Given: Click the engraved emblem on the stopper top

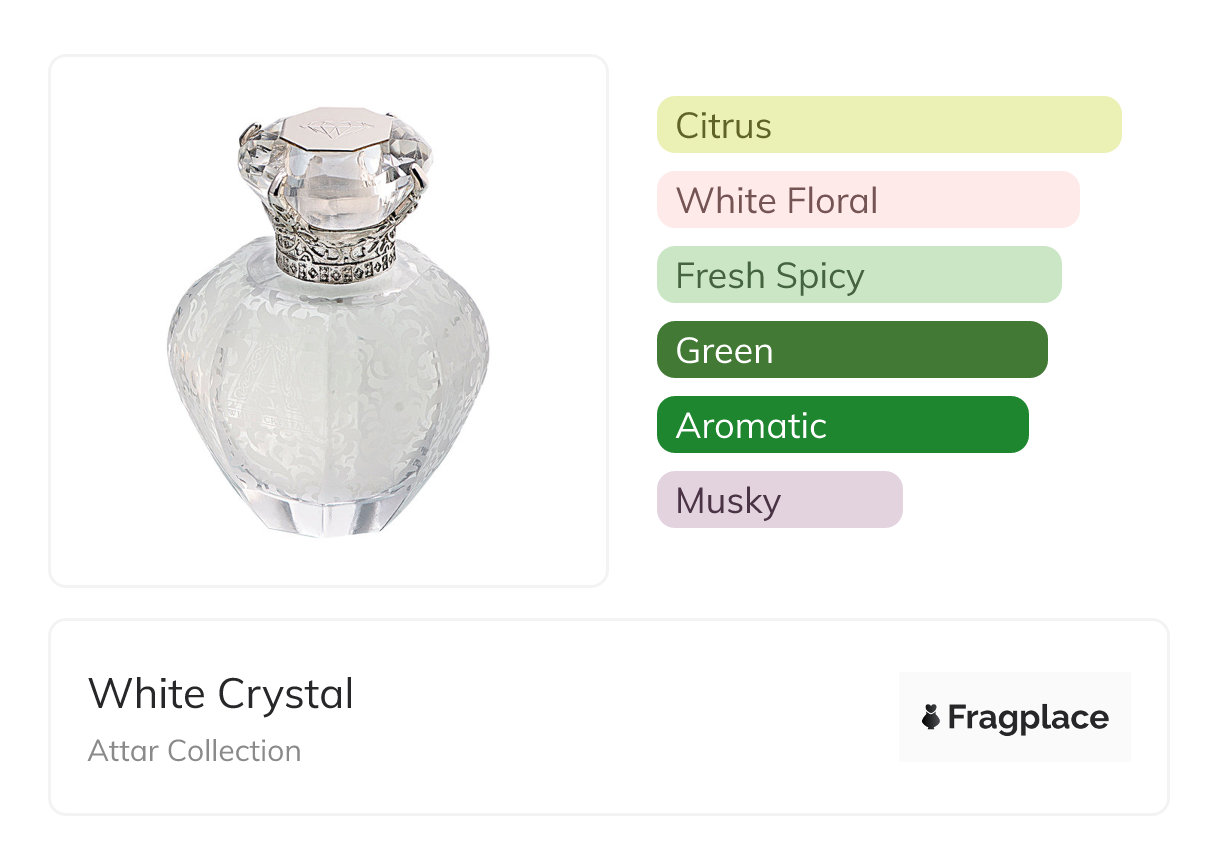Looking at the screenshot, I should pyautogui.click(x=325, y=128).
